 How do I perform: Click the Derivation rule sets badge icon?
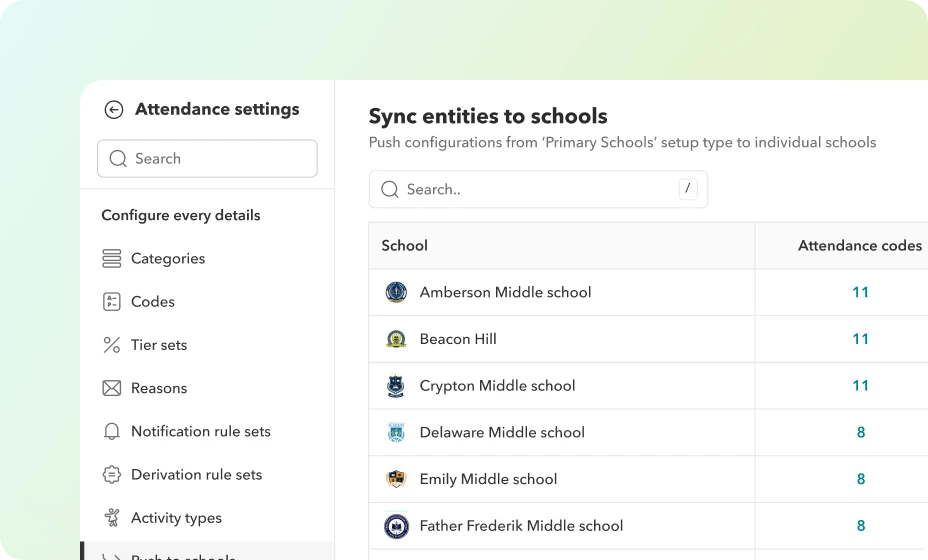[112, 475]
